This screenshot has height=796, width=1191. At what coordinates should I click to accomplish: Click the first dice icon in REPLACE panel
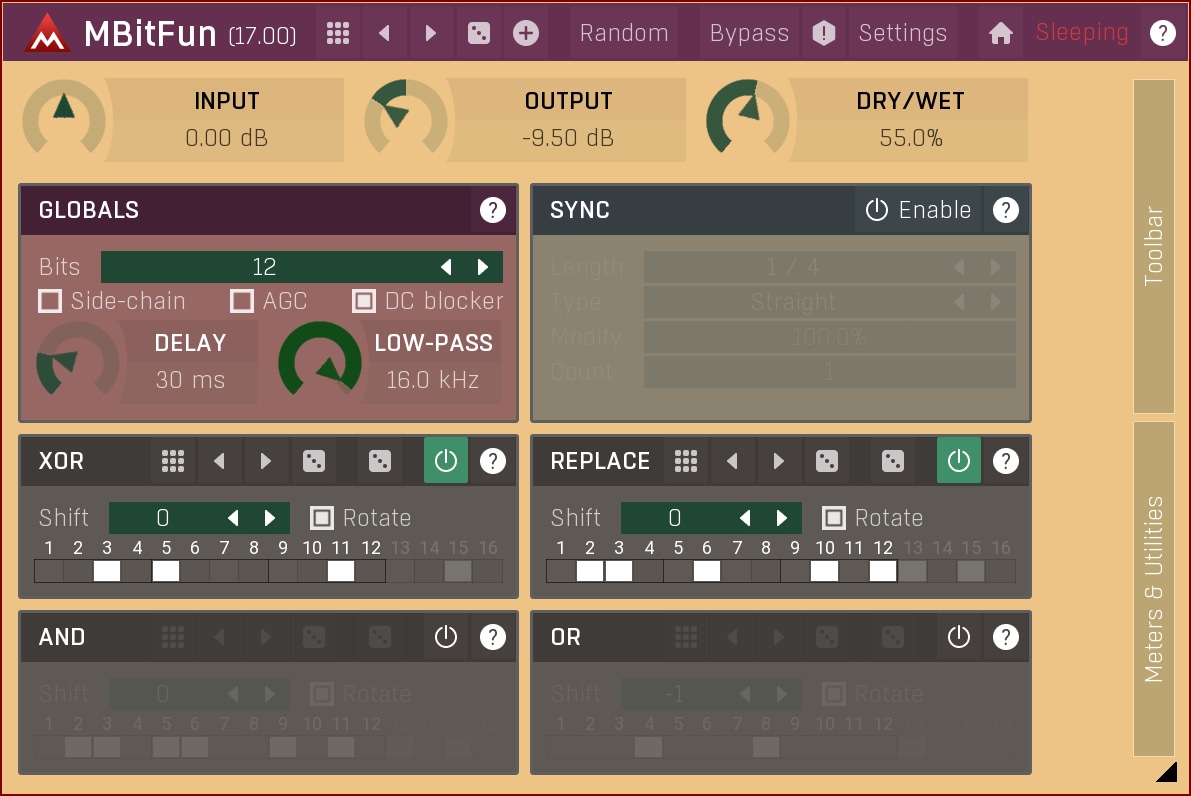pyautogui.click(x=826, y=461)
